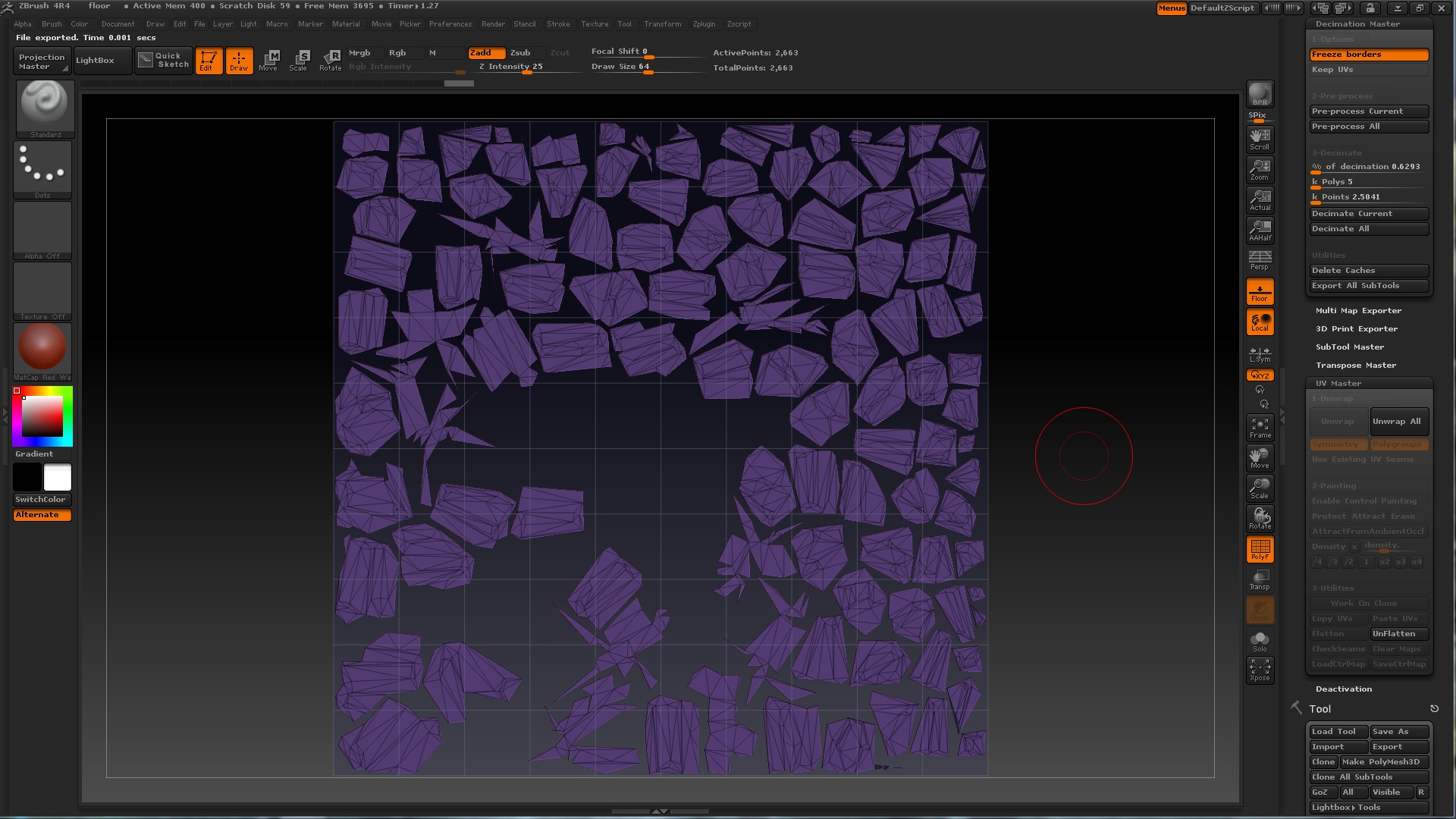Toggle Freeze borders option
1456x819 pixels.
pos(1369,55)
